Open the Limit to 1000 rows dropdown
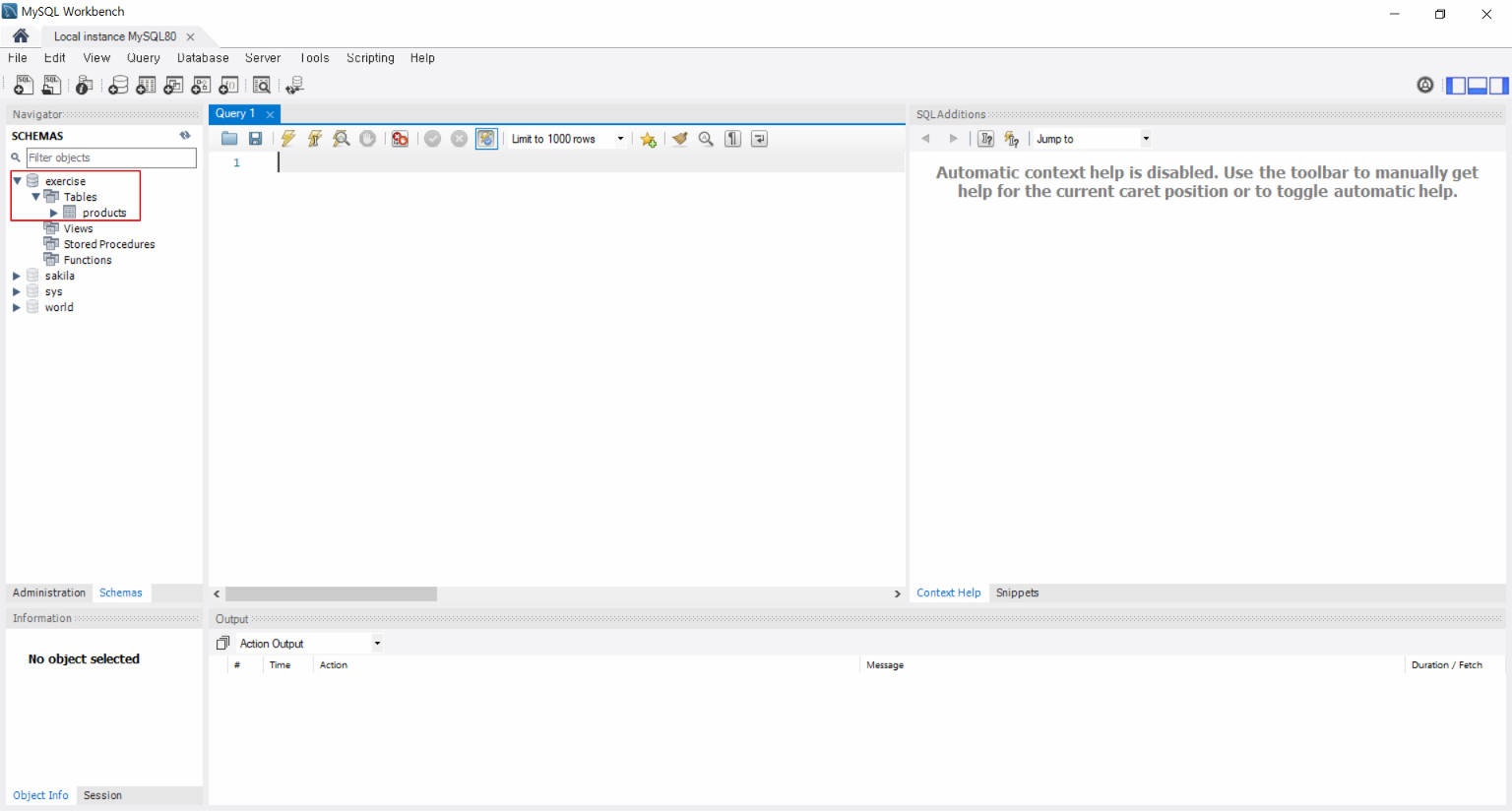This screenshot has height=811, width=1512. click(568, 139)
